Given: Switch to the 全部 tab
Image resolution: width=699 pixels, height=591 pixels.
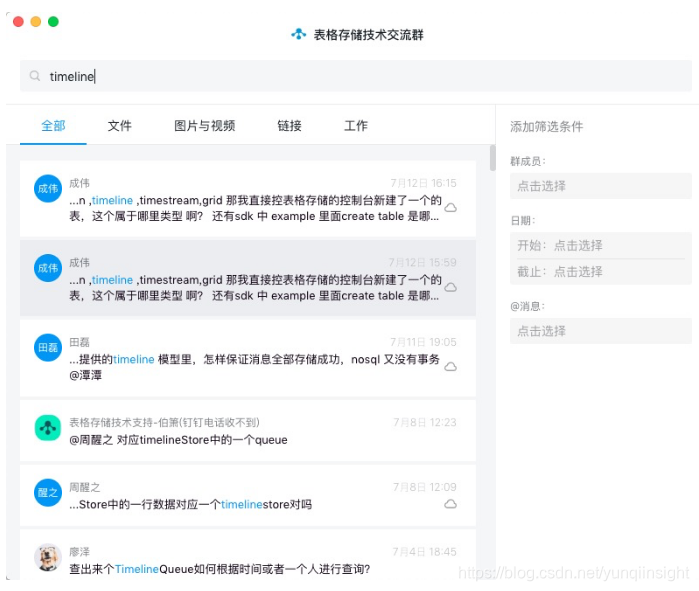Looking at the screenshot, I should pyautogui.click(x=53, y=126).
